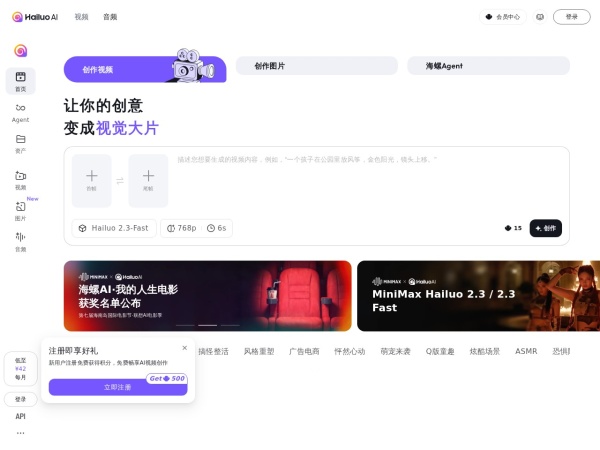The image size is (600, 450).
Task: Switch to the 海螺Agent tab
Action: tap(488, 66)
